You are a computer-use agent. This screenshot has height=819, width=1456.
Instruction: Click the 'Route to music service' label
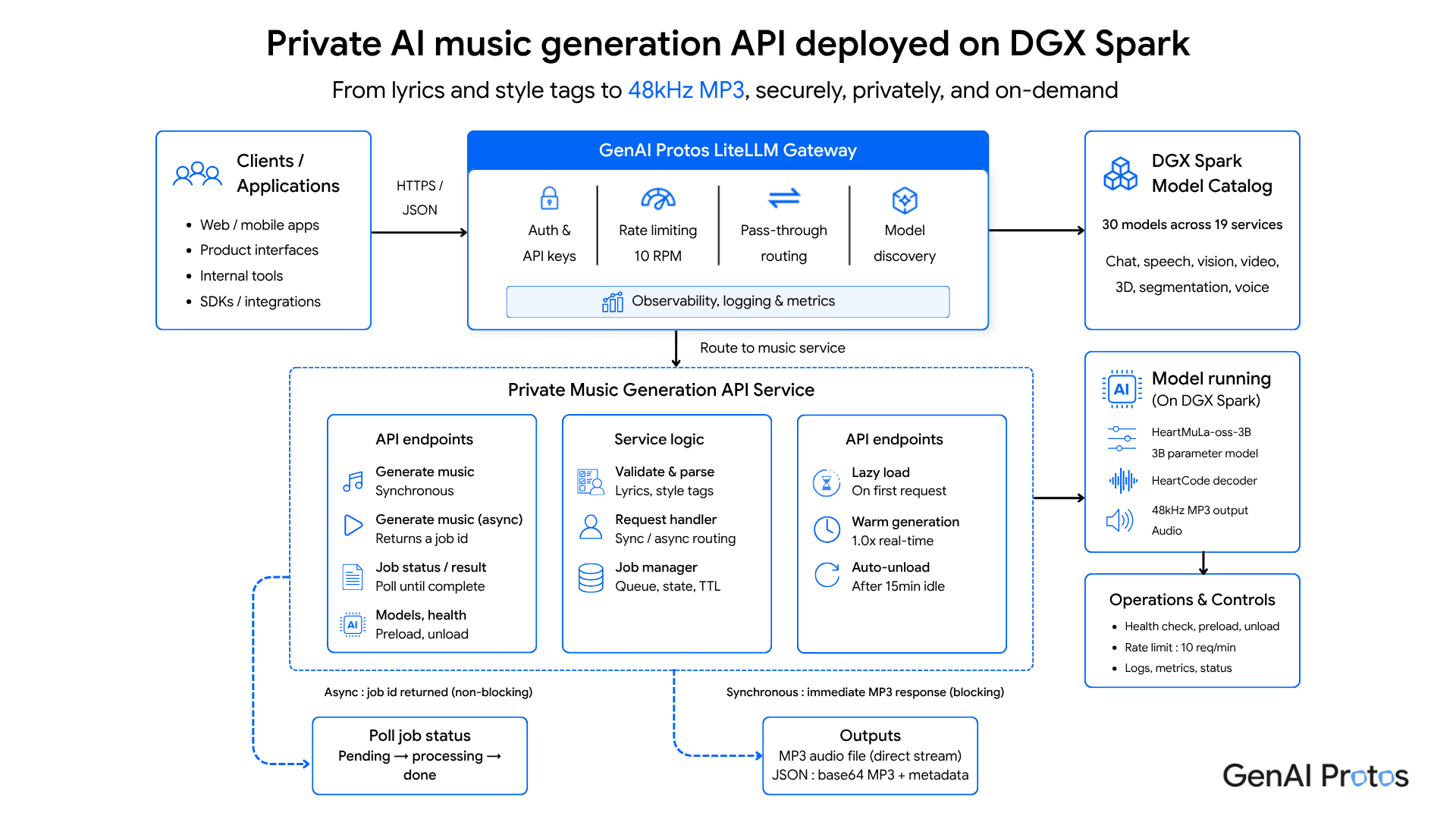pyautogui.click(x=772, y=348)
